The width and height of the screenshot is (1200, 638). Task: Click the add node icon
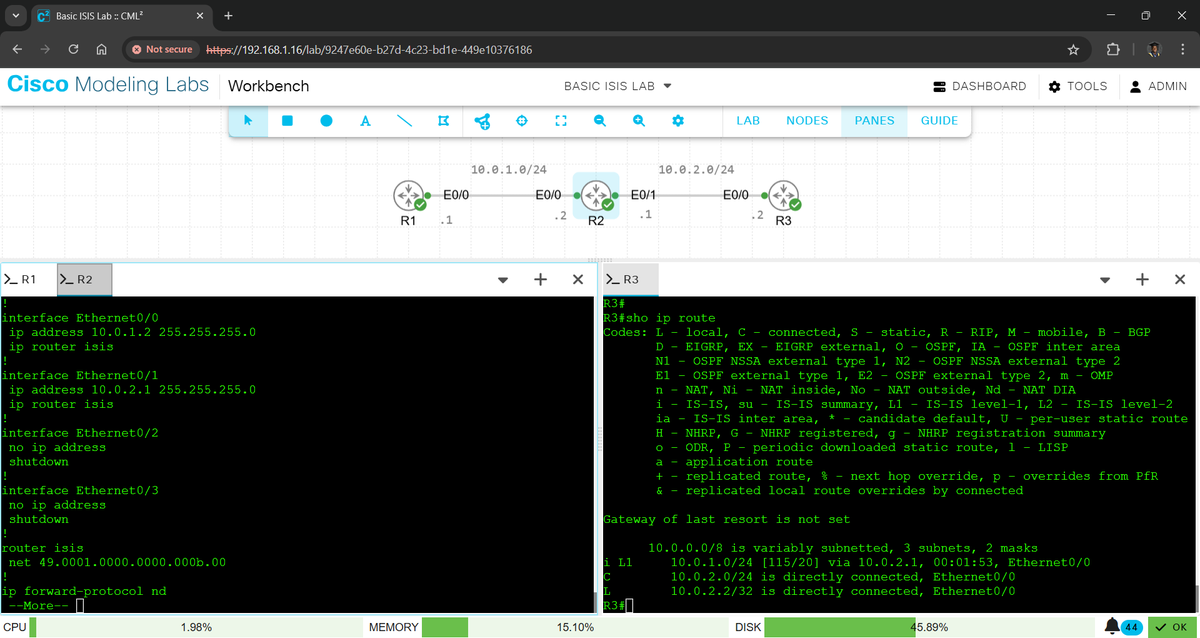482,120
